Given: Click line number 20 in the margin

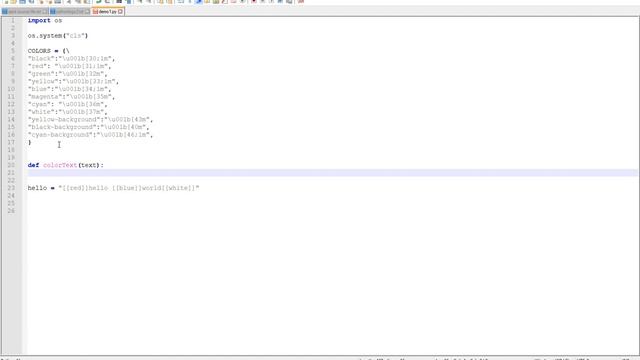Looking at the screenshot, I should pos(11,165).
